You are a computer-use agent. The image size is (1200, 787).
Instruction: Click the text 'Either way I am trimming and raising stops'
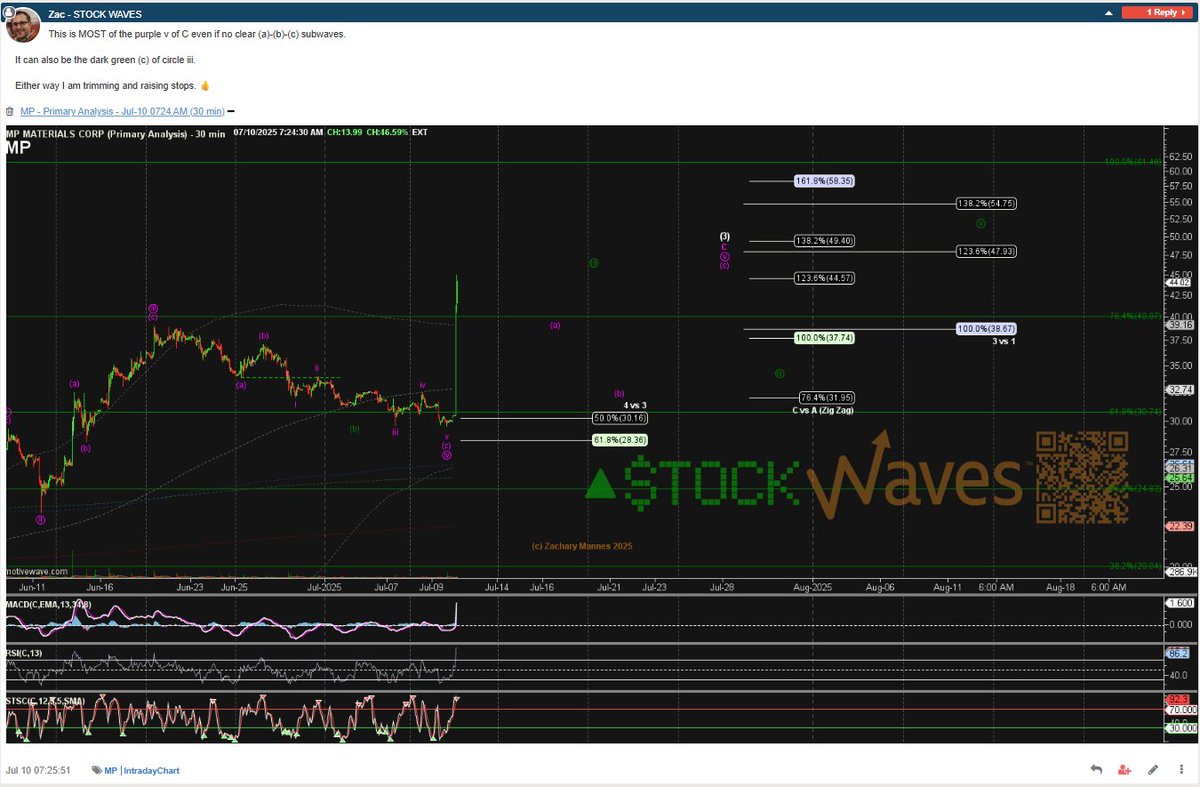click(x=105, y=86)
